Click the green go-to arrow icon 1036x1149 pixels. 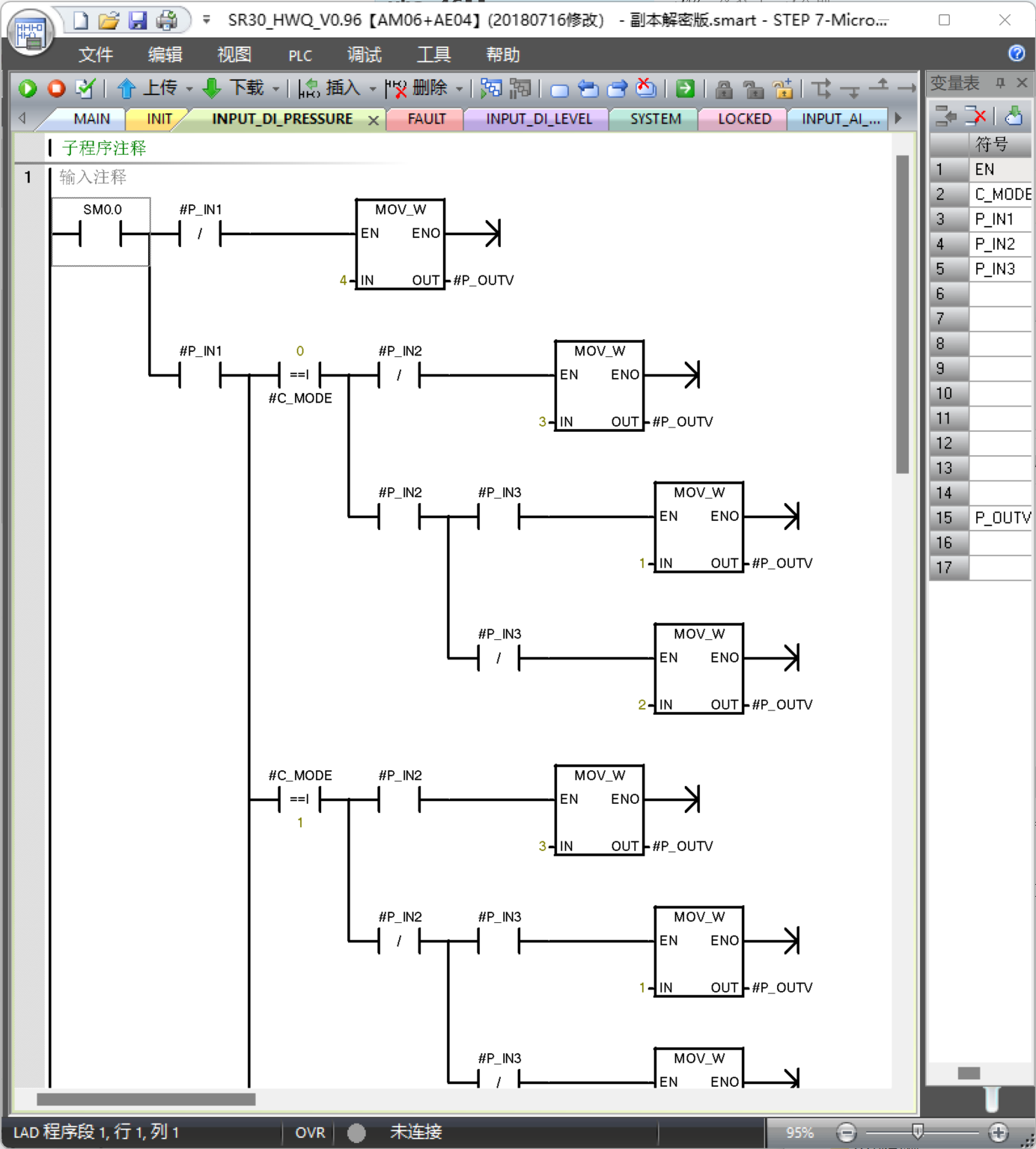coord(685,88)
